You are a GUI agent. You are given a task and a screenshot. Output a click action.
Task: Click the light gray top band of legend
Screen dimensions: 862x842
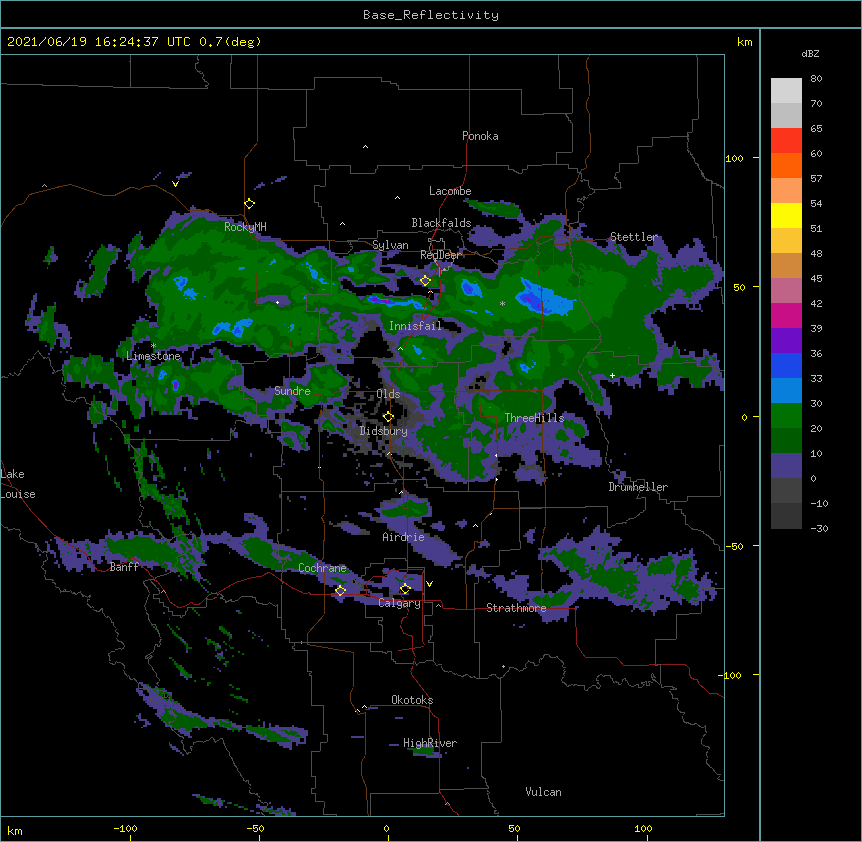786,91
